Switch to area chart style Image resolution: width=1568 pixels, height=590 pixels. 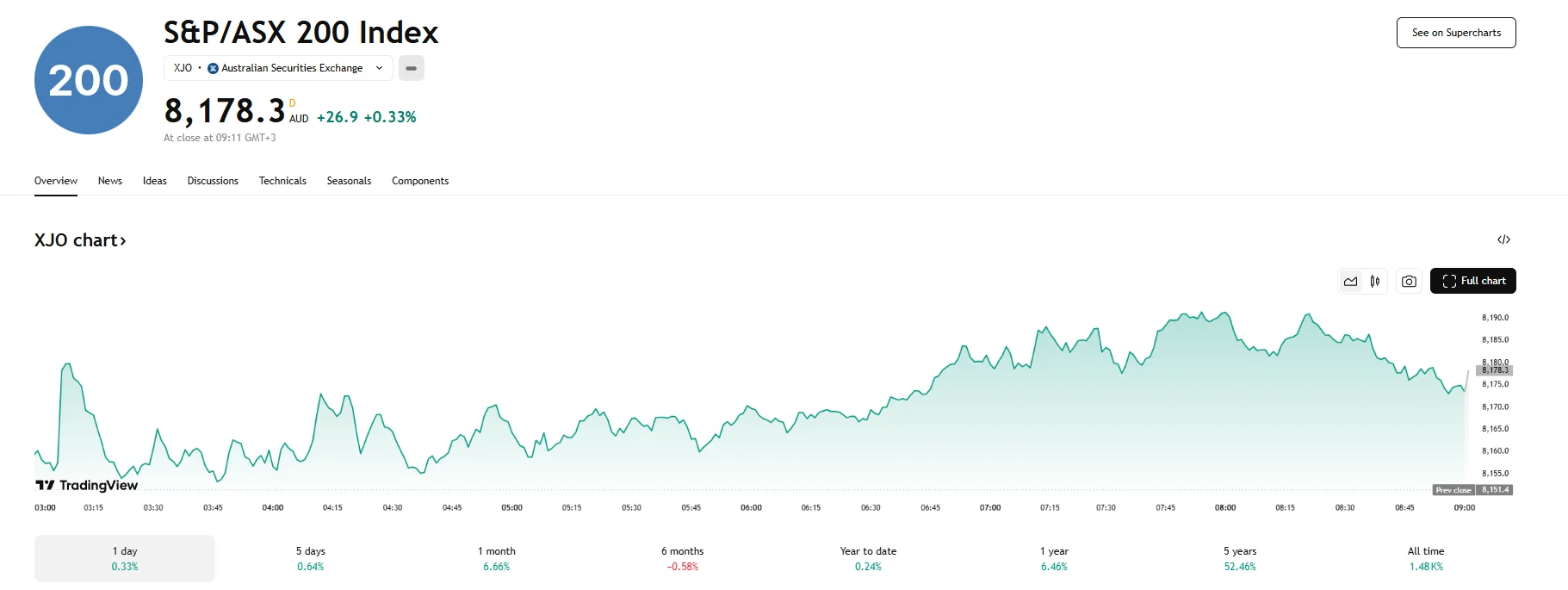1350,281
